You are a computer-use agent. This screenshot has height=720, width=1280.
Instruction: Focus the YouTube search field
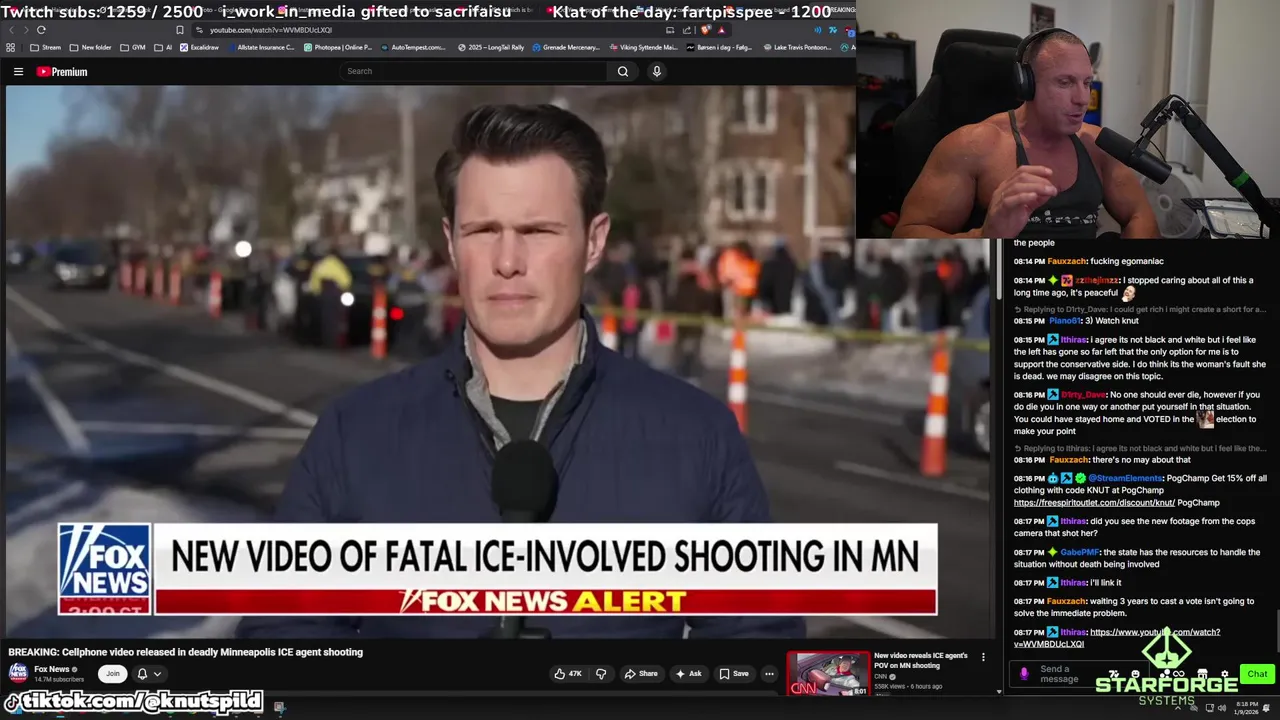click(x=472, y=71)
